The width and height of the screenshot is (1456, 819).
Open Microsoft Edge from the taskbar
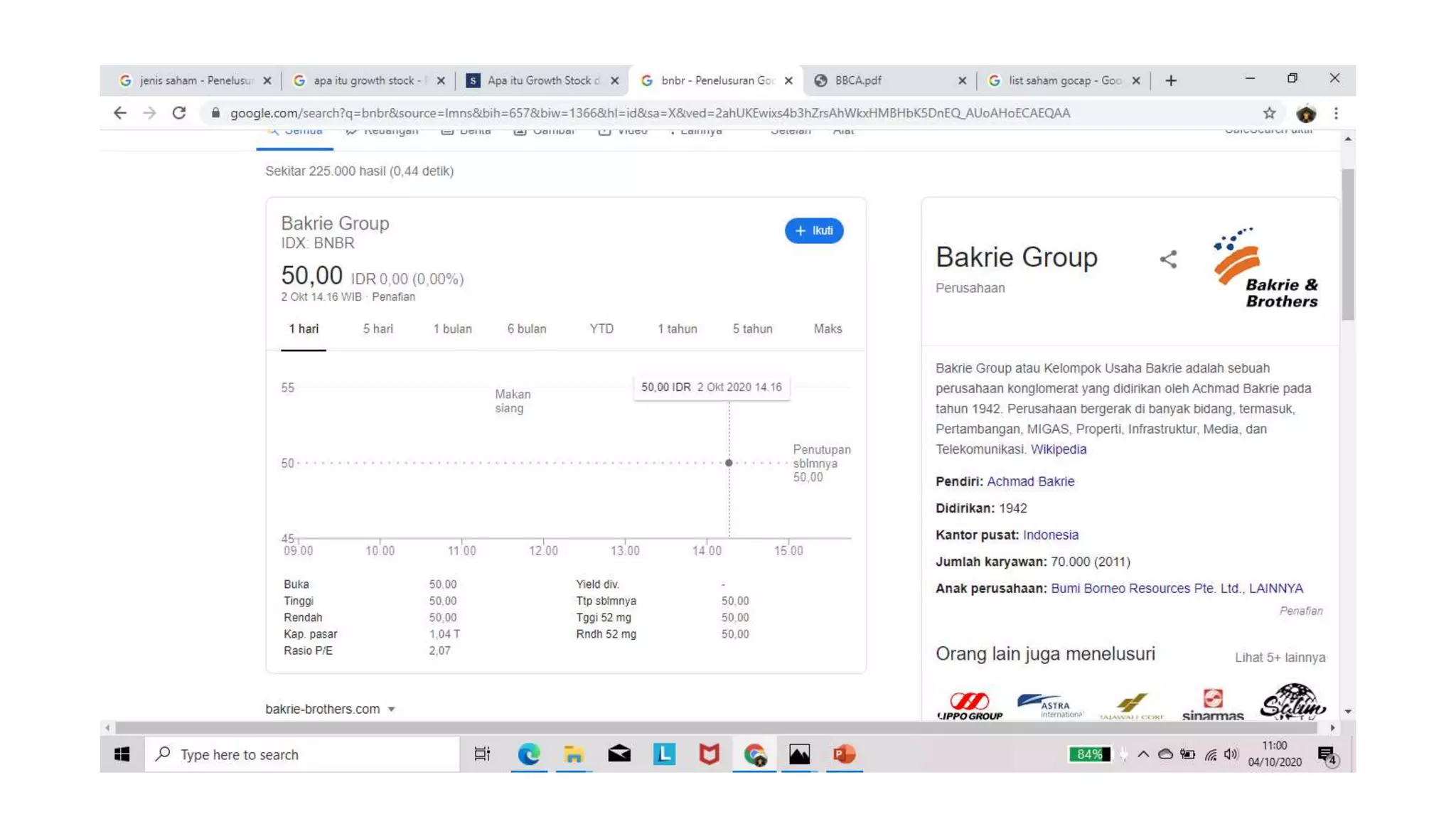528,754
